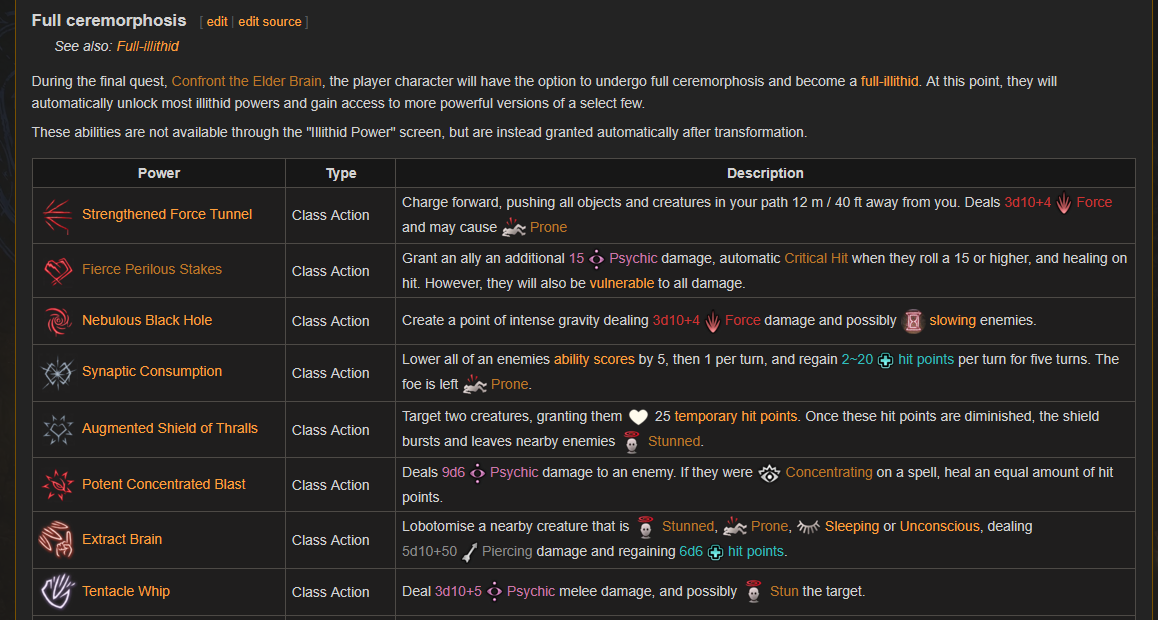Screen dimensions: 1158x620
Task: Click Piercing damage icon in Extract Brain row
Action: (470, 552)
